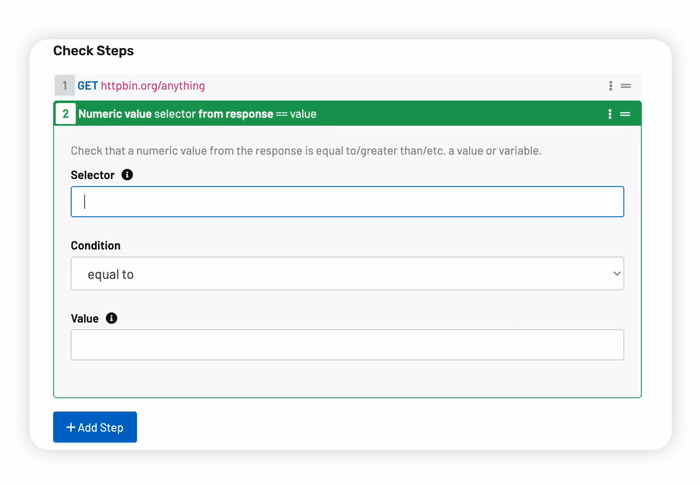
Task: Open the Condition dropdown set to equal to
Action: point(347,274)
